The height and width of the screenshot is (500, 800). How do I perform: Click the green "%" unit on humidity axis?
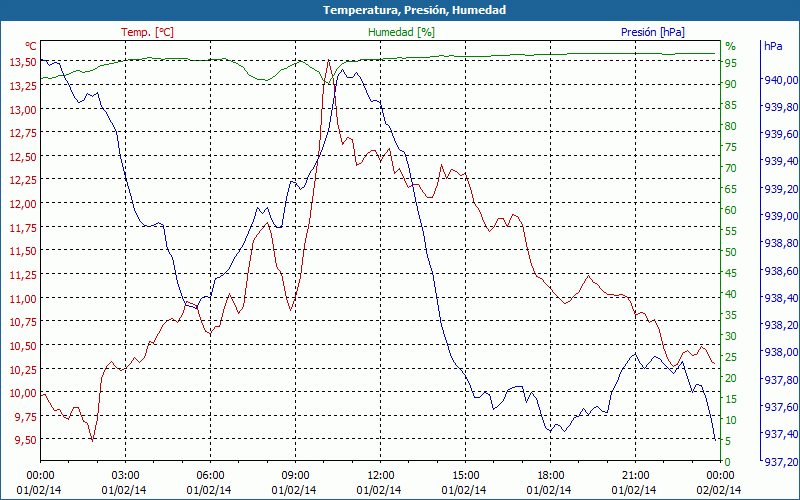click(x=731, y=46)
